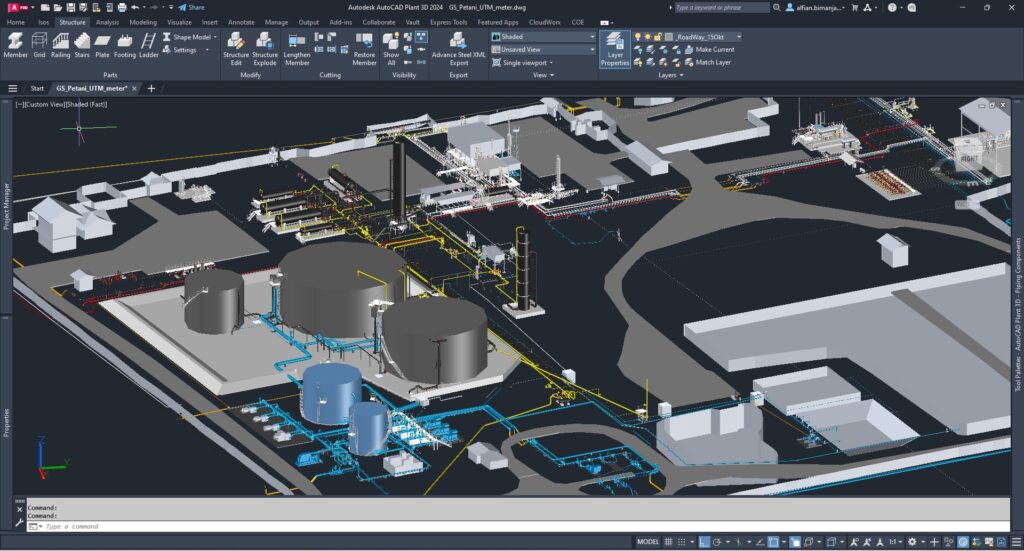Click the Undo arrow icon
Viewport: 1024px width, 551px height.
coord(135,7)
